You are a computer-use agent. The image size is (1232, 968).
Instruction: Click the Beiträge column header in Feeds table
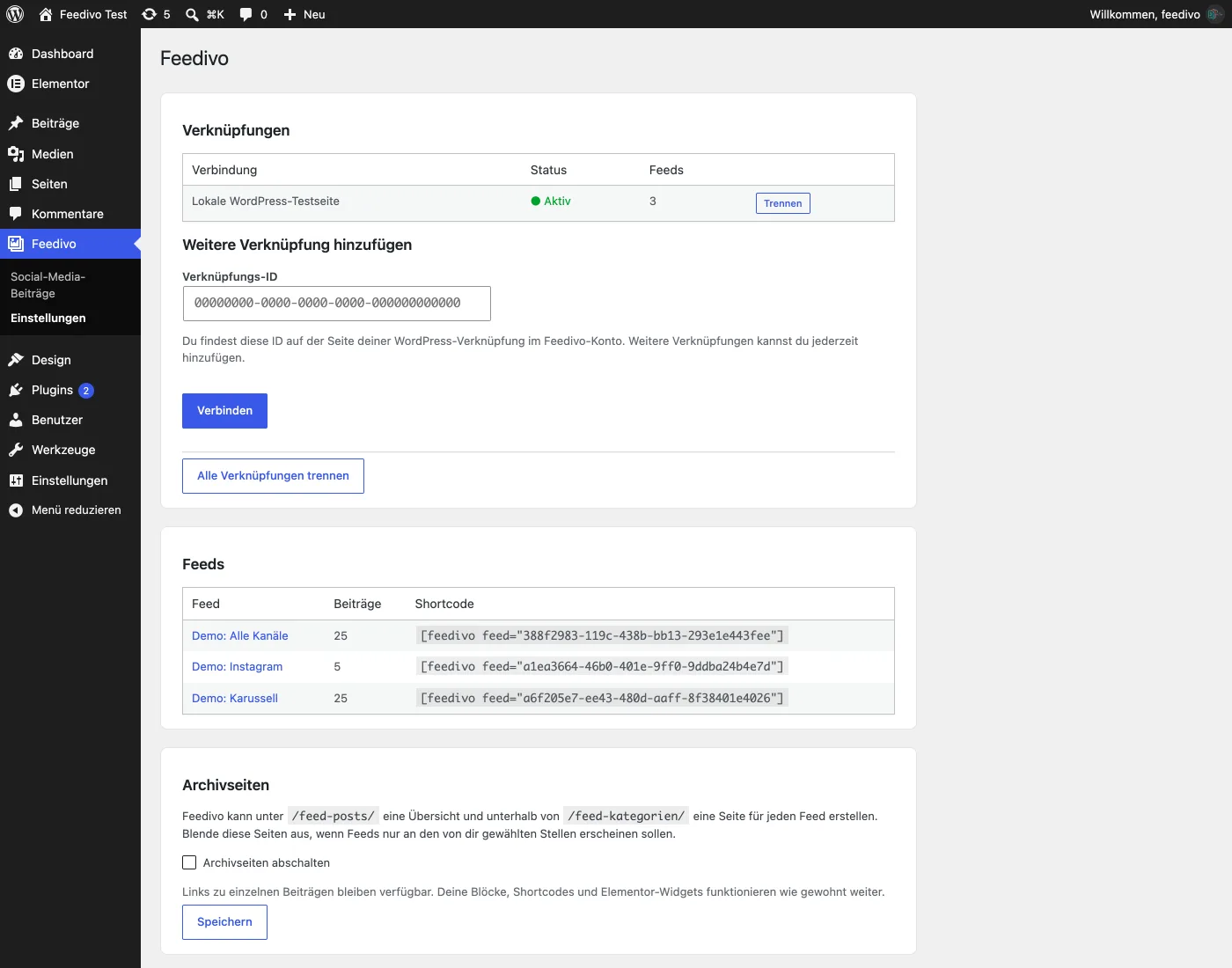(x=357, y=604)
